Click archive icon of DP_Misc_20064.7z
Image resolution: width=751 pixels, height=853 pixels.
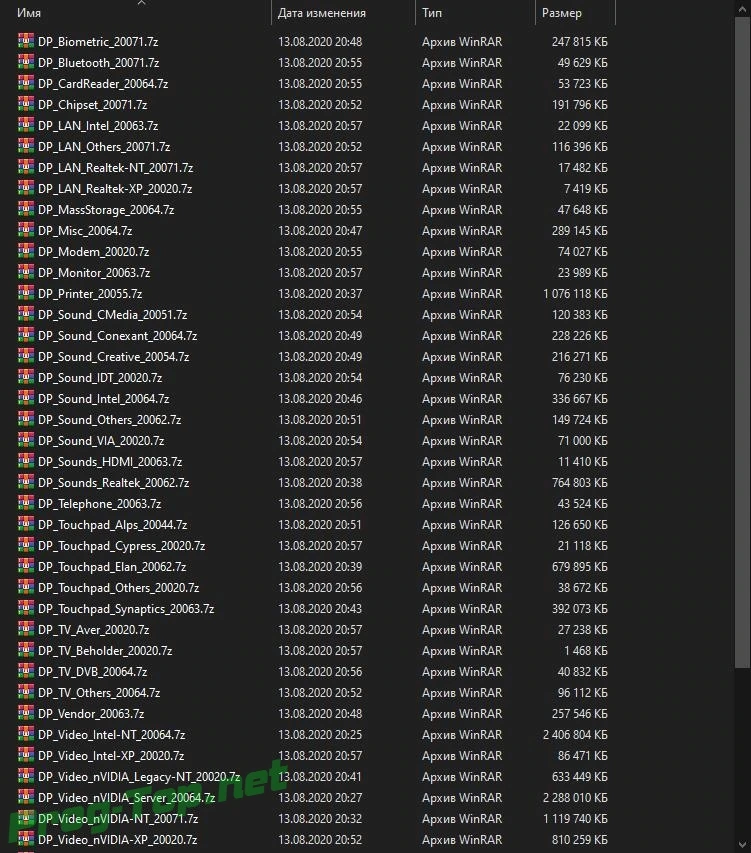(x=26, y=231)
